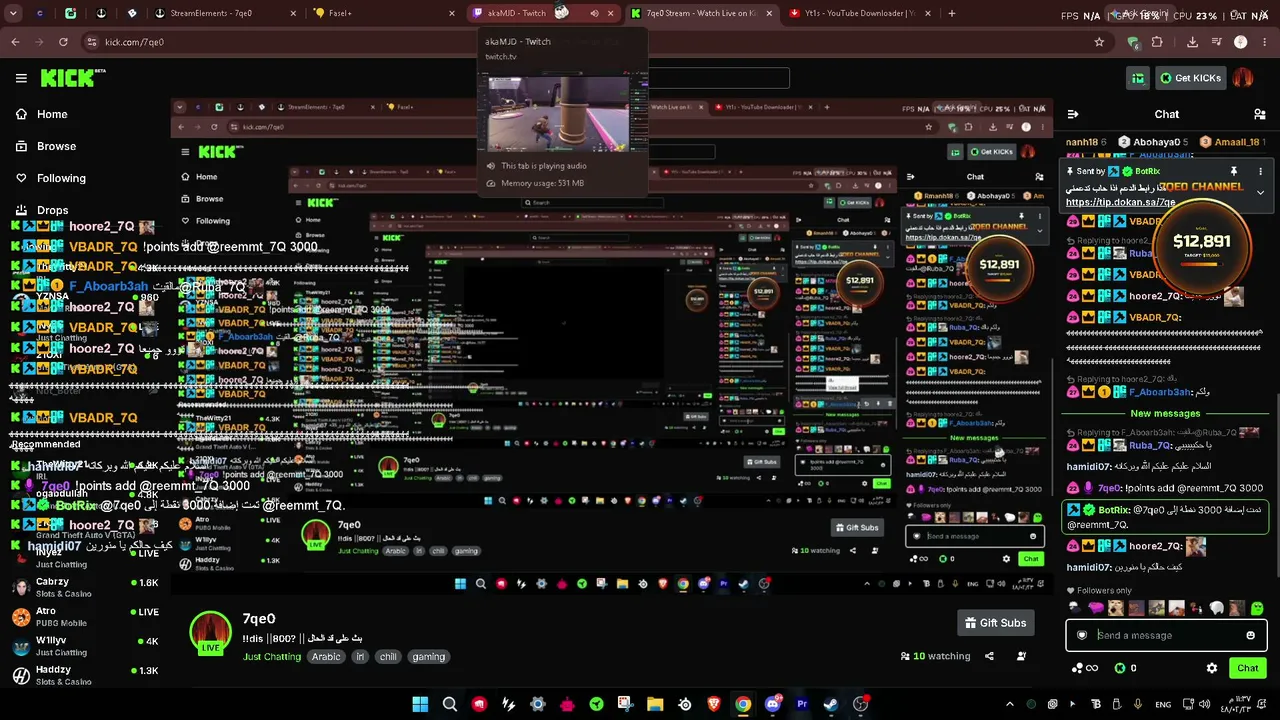Switch to the Fasel+ browser tab
This screenshot has height=720, width=1280.
click(382, 13)
